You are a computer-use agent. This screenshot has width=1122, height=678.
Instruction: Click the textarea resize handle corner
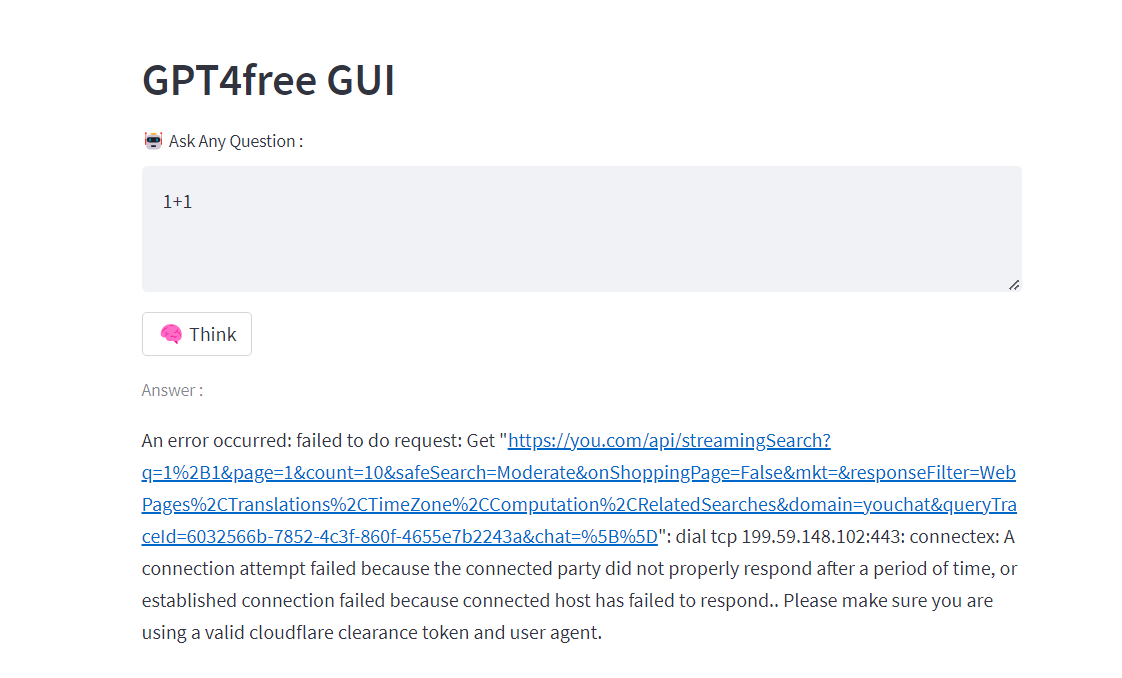click(x=1014, y=285)
